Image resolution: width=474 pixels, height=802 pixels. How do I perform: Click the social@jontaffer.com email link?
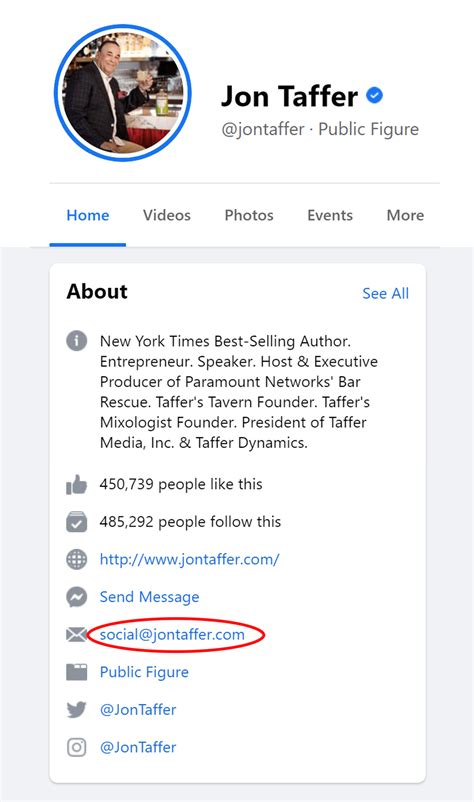pos(172,635)
